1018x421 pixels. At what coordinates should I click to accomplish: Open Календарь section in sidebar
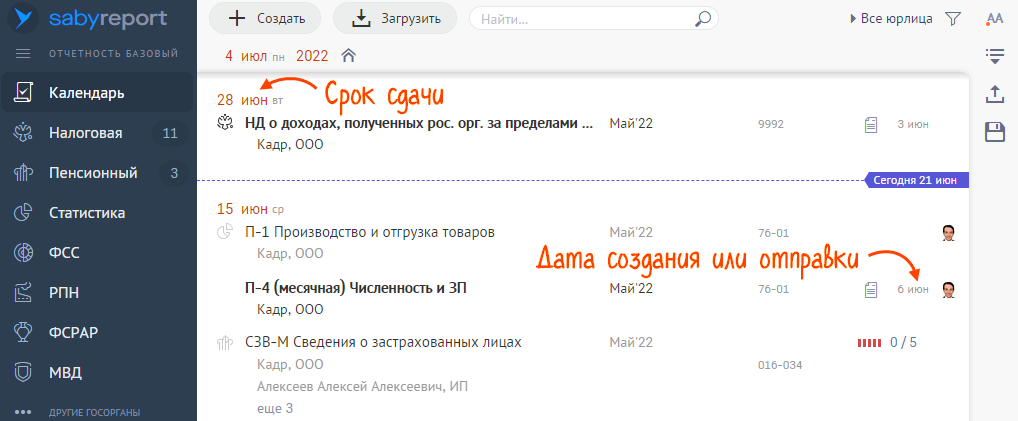[97, 93]
